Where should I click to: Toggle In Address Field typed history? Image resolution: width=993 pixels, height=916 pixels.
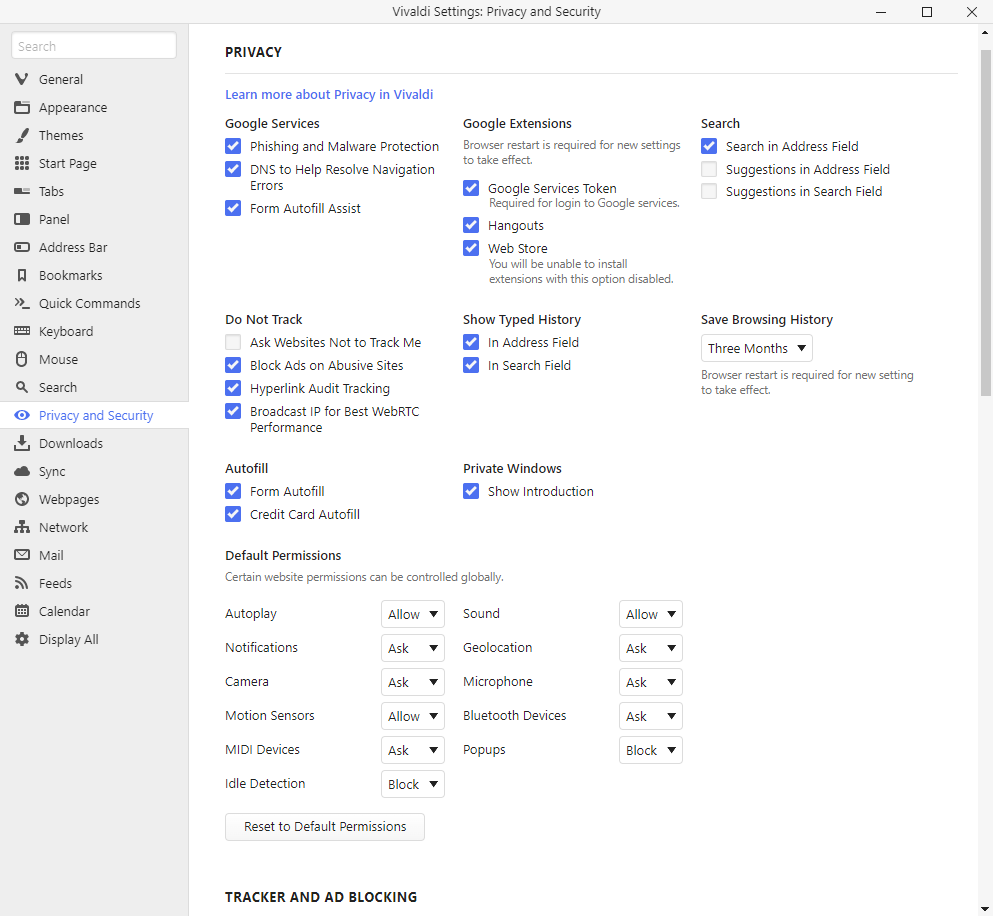pyautogui.click(x=471, y=342)
